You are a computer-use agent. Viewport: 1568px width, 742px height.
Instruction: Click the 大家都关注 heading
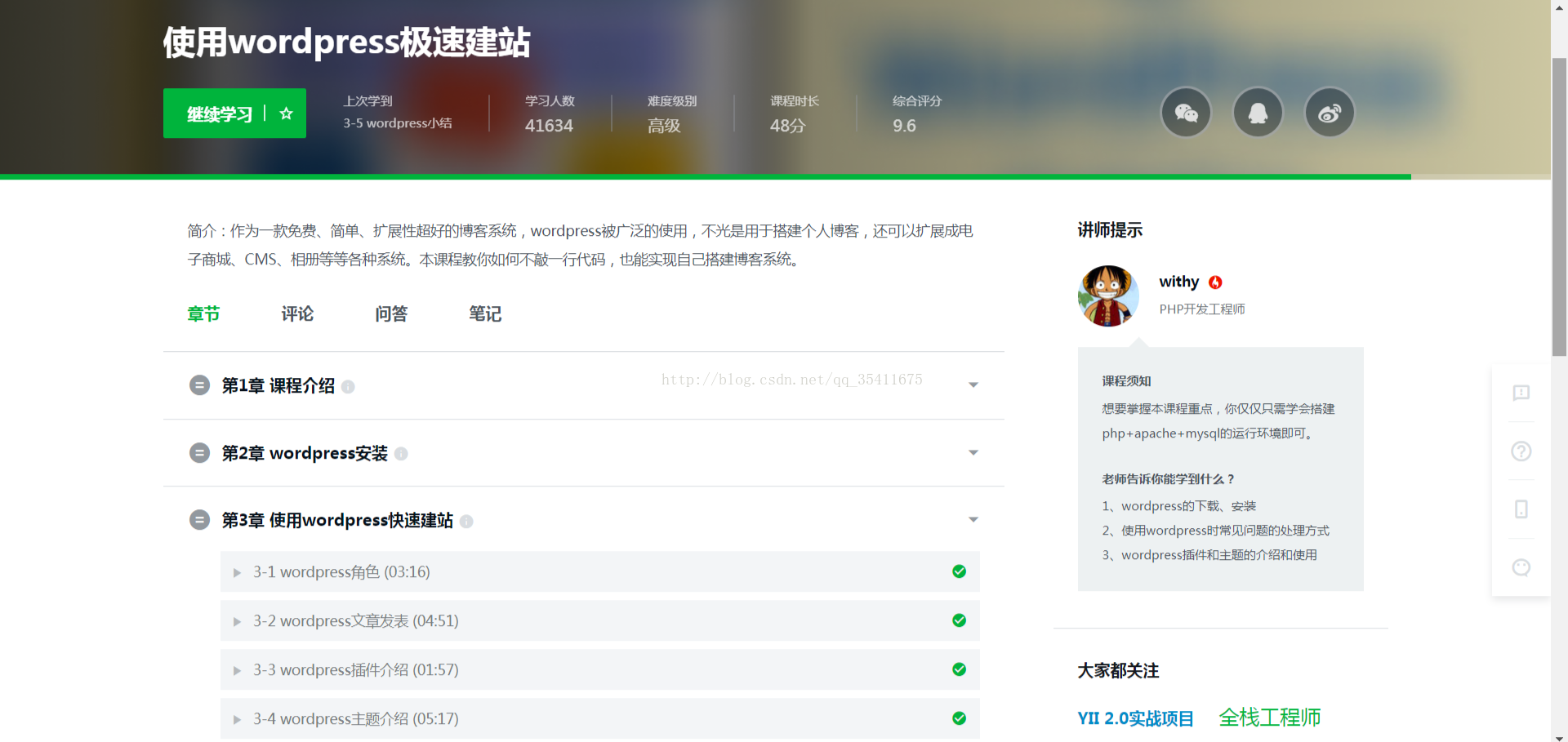click(1118, 671)
